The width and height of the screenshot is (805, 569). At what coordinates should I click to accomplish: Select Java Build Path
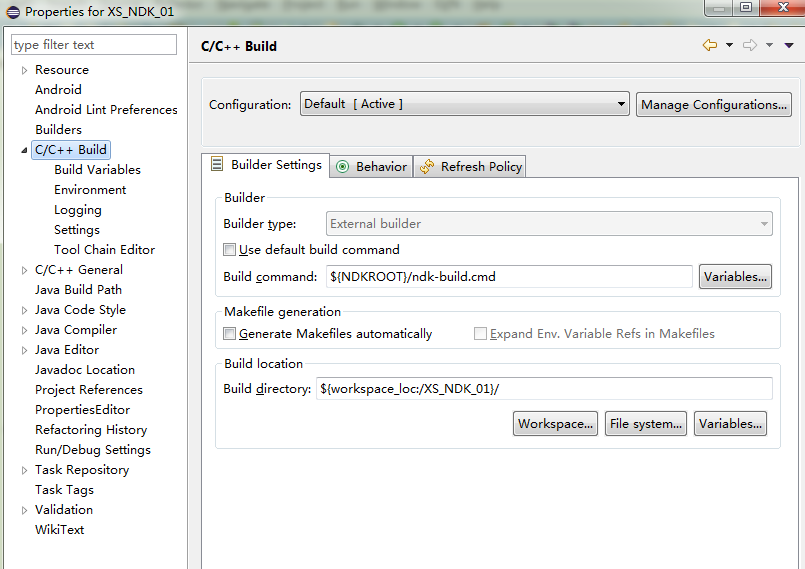[78, 290]
